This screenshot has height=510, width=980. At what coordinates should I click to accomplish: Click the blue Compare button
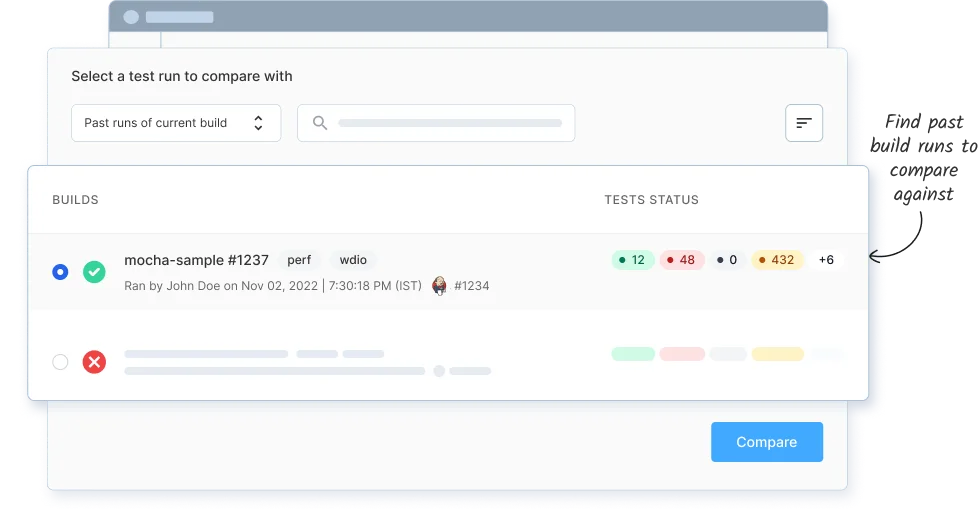point(767,442)
